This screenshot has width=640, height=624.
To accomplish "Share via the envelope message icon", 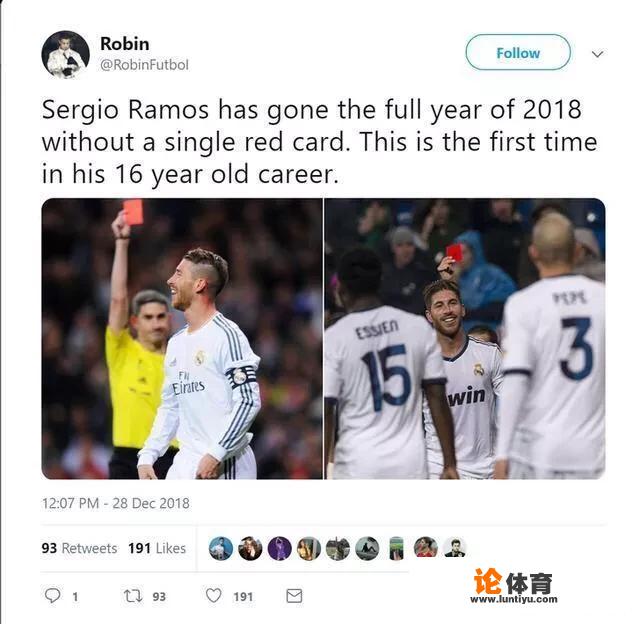I will coord(294,596).
